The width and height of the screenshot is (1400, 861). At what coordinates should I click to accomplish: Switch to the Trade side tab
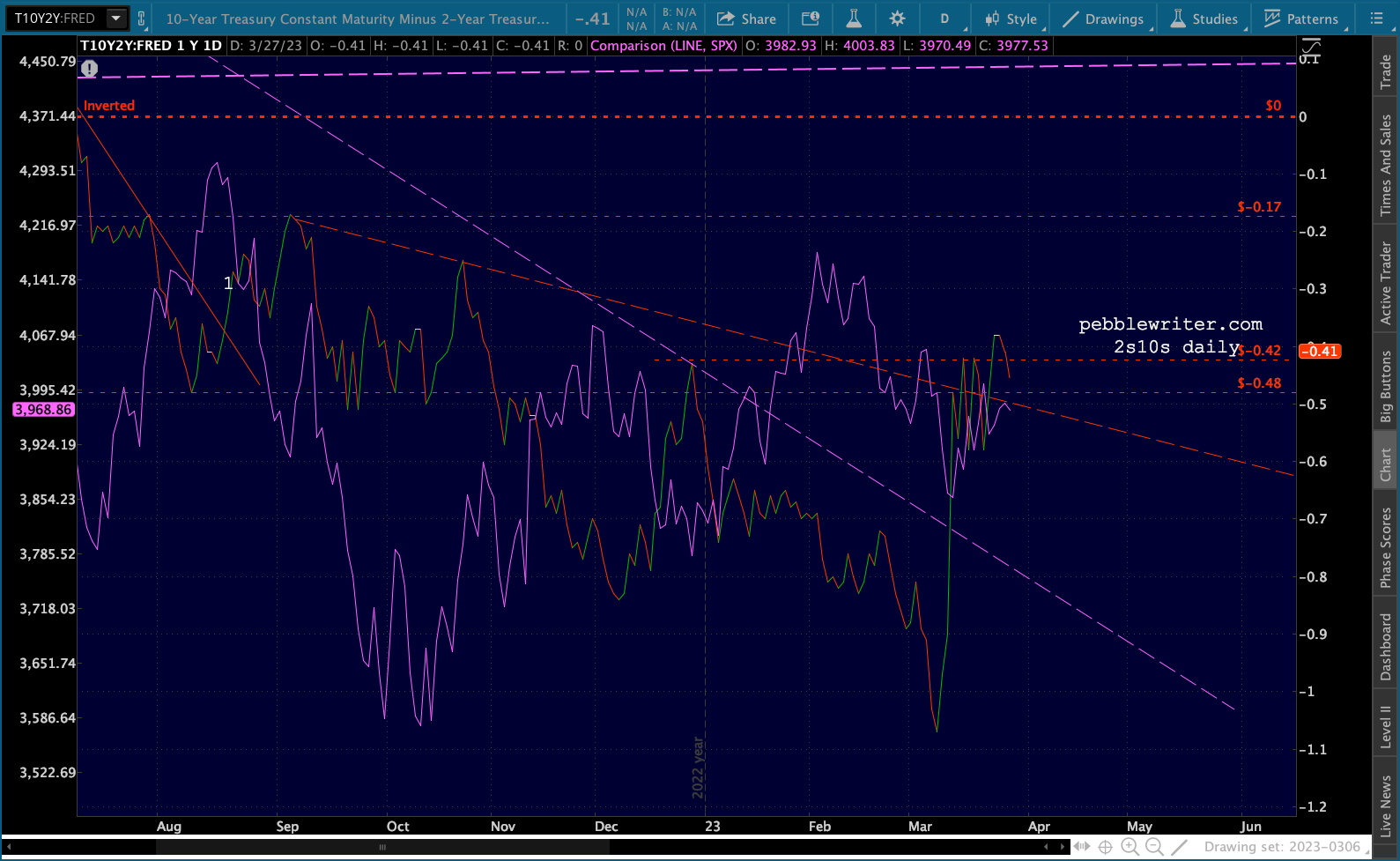tap(1386, 71)
